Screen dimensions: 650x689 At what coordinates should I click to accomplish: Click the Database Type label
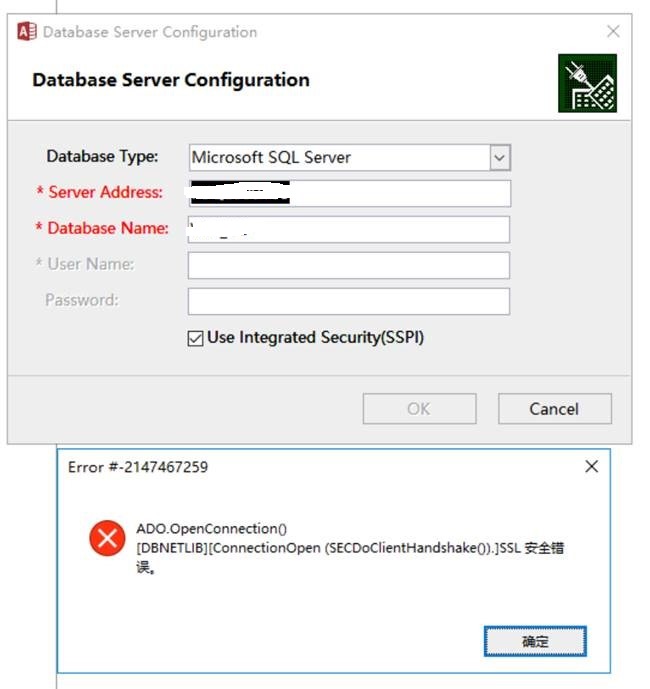(x=102, y=156)
